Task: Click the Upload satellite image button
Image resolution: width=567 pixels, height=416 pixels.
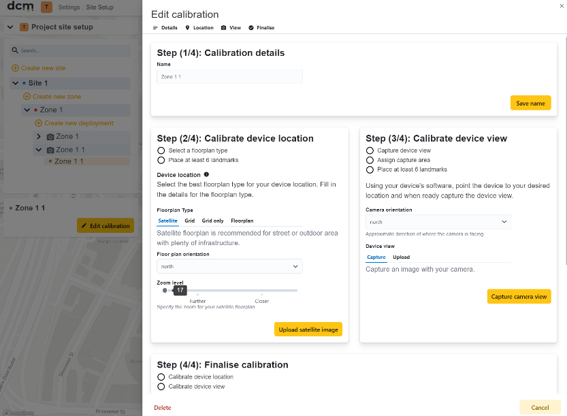Action: point(308,330)
